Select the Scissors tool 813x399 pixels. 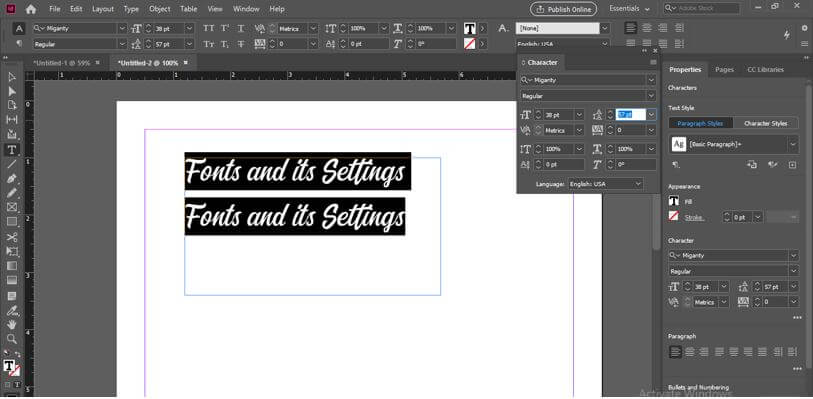pos(12,237)
